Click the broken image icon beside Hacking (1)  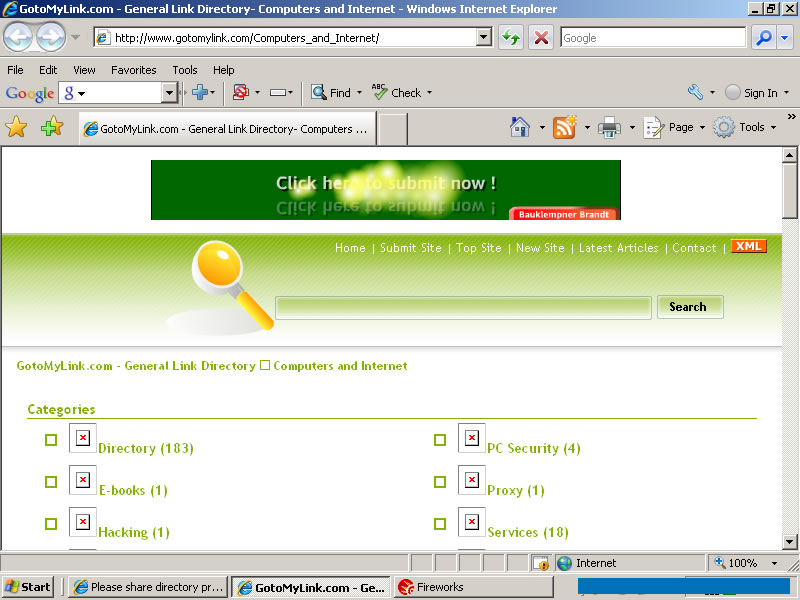pos(83,521)
